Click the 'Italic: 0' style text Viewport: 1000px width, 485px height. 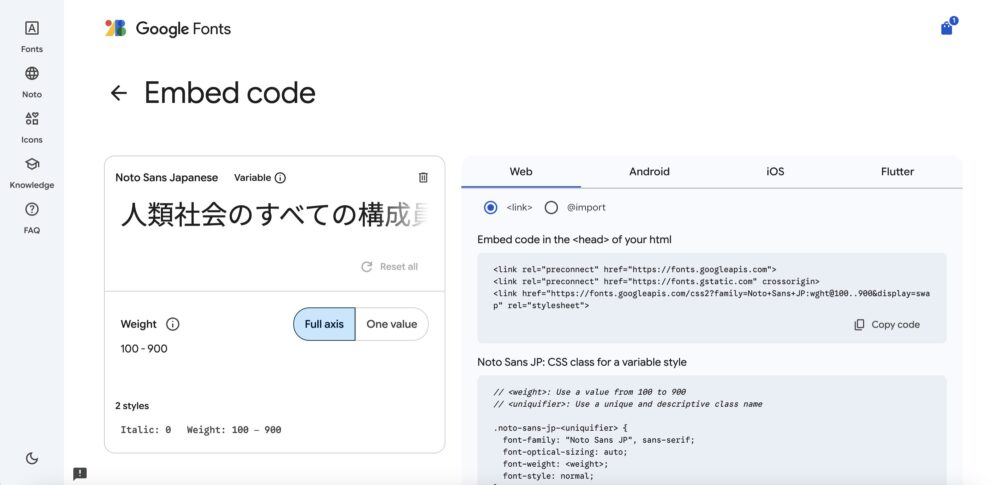click(146, 430)
